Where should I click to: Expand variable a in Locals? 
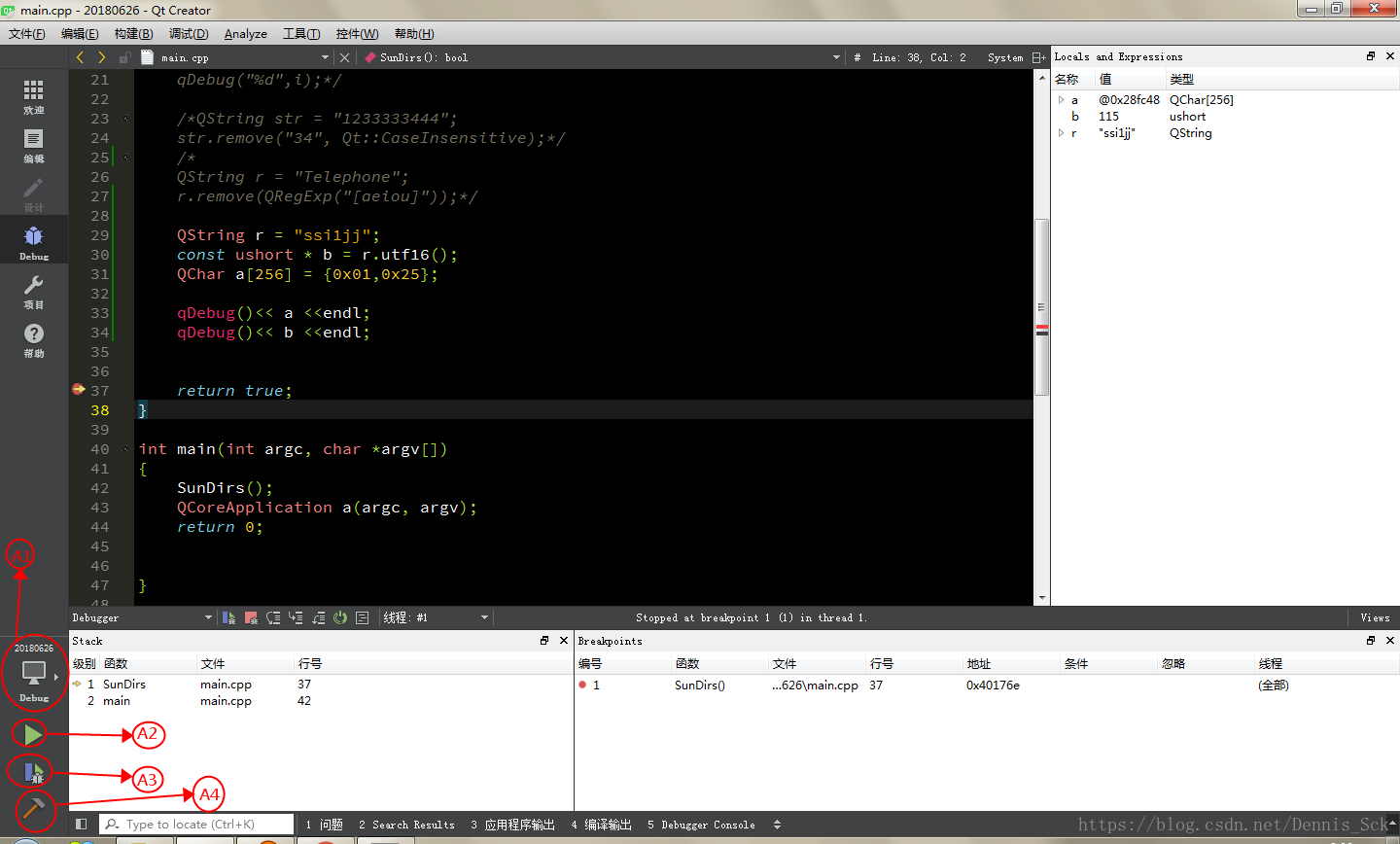pyautogui.click(x=1061, y=99)
